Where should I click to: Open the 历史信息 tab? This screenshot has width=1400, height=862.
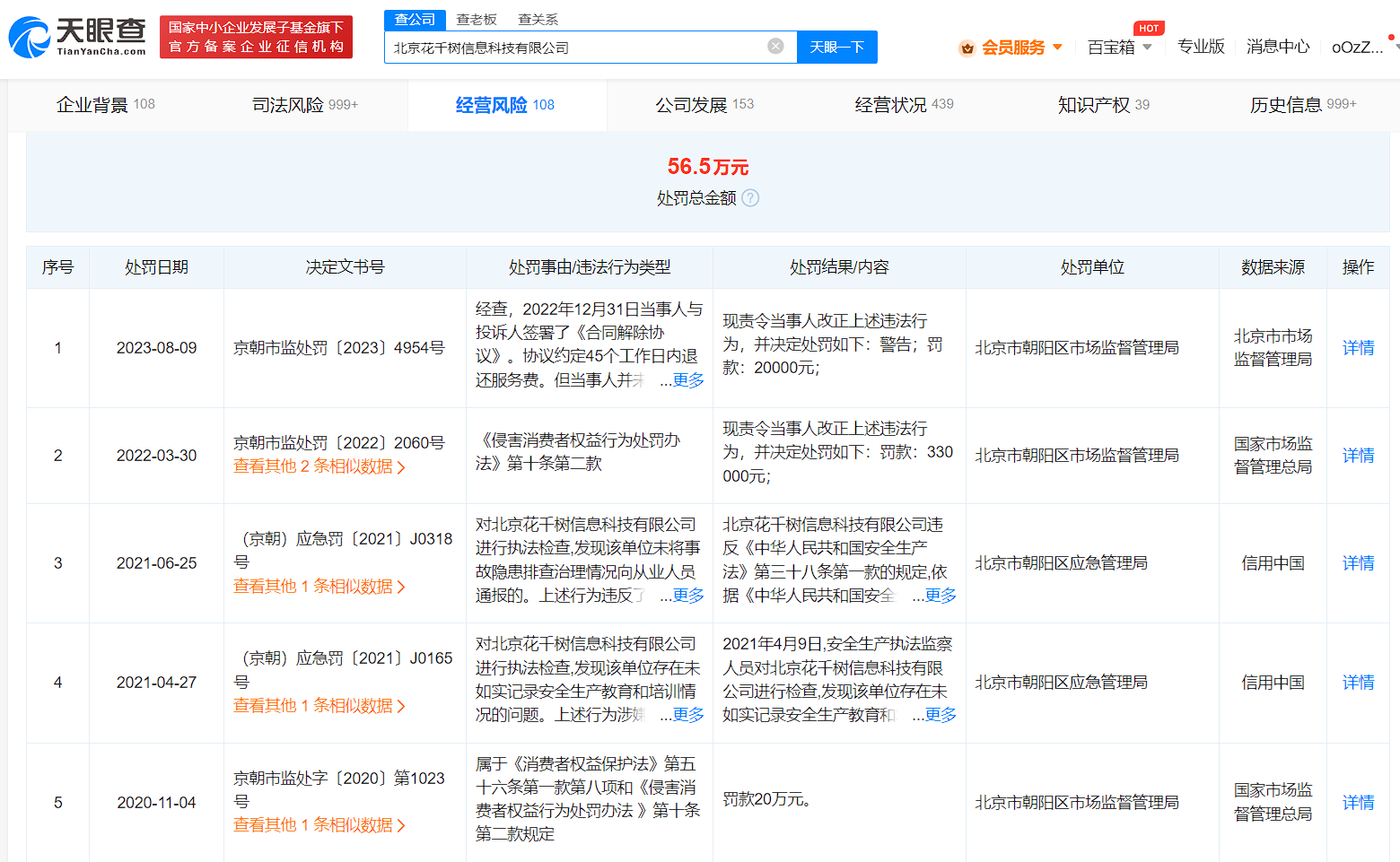pos(1303,105)
